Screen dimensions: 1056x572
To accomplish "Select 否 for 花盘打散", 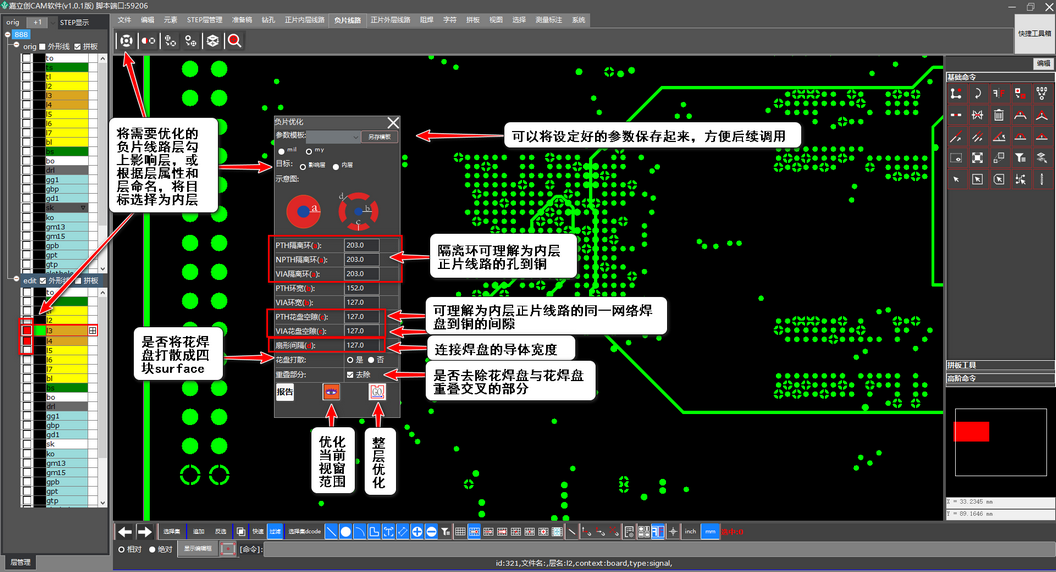I will [x=371, y=360].
